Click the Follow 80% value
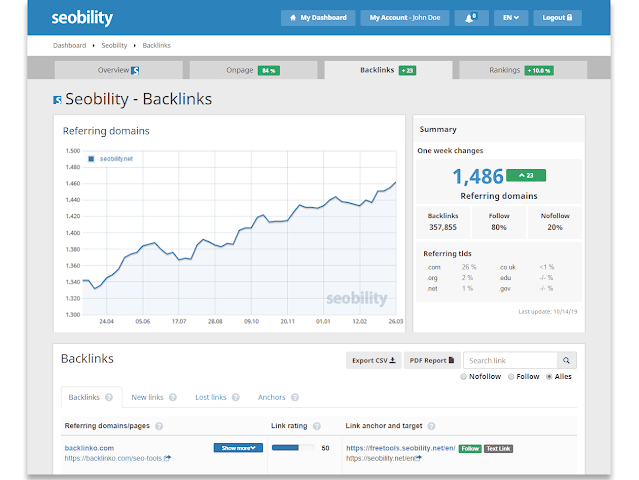639x480 pixels. click(499, 227)
